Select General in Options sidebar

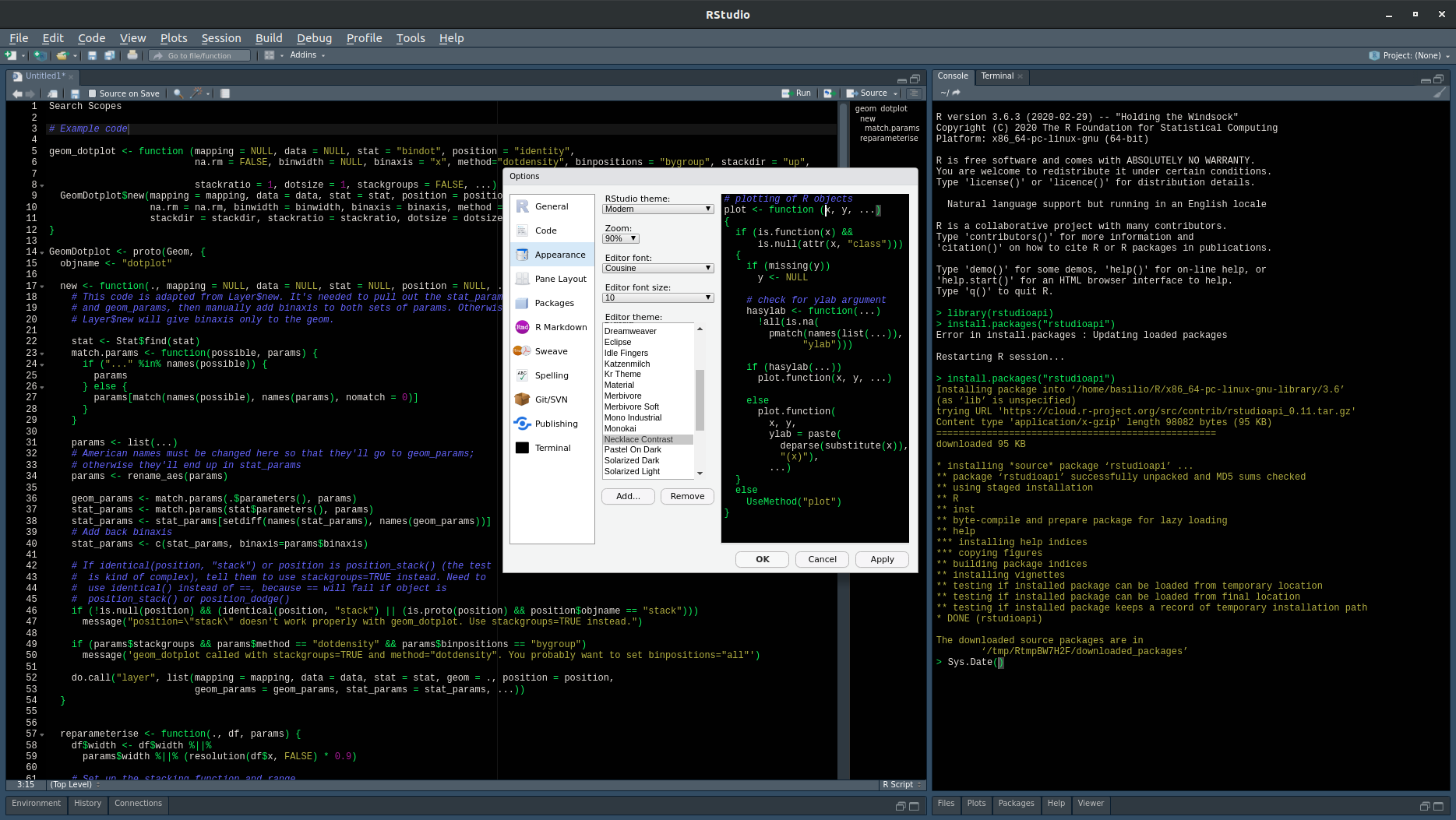pyautogui.click(x=552, y=206)
